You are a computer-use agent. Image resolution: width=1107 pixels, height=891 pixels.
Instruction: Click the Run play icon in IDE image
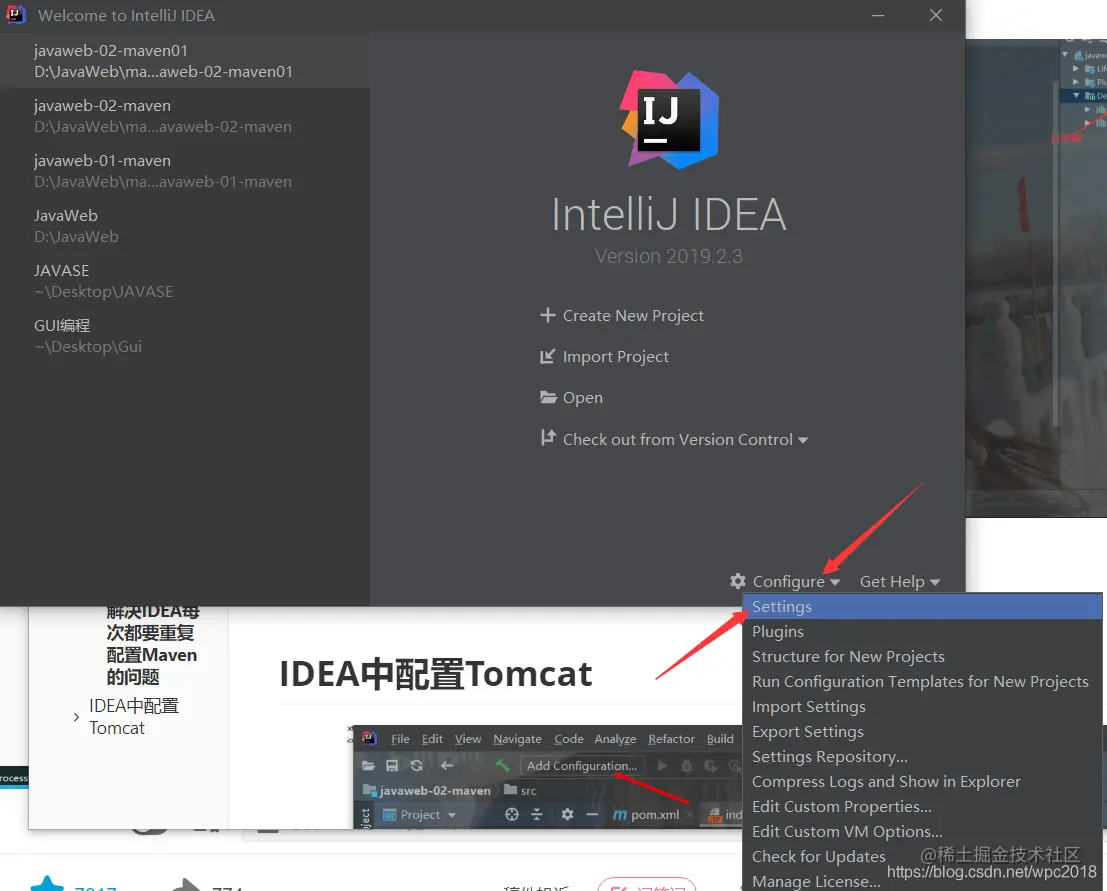click(x=662, y=765)
